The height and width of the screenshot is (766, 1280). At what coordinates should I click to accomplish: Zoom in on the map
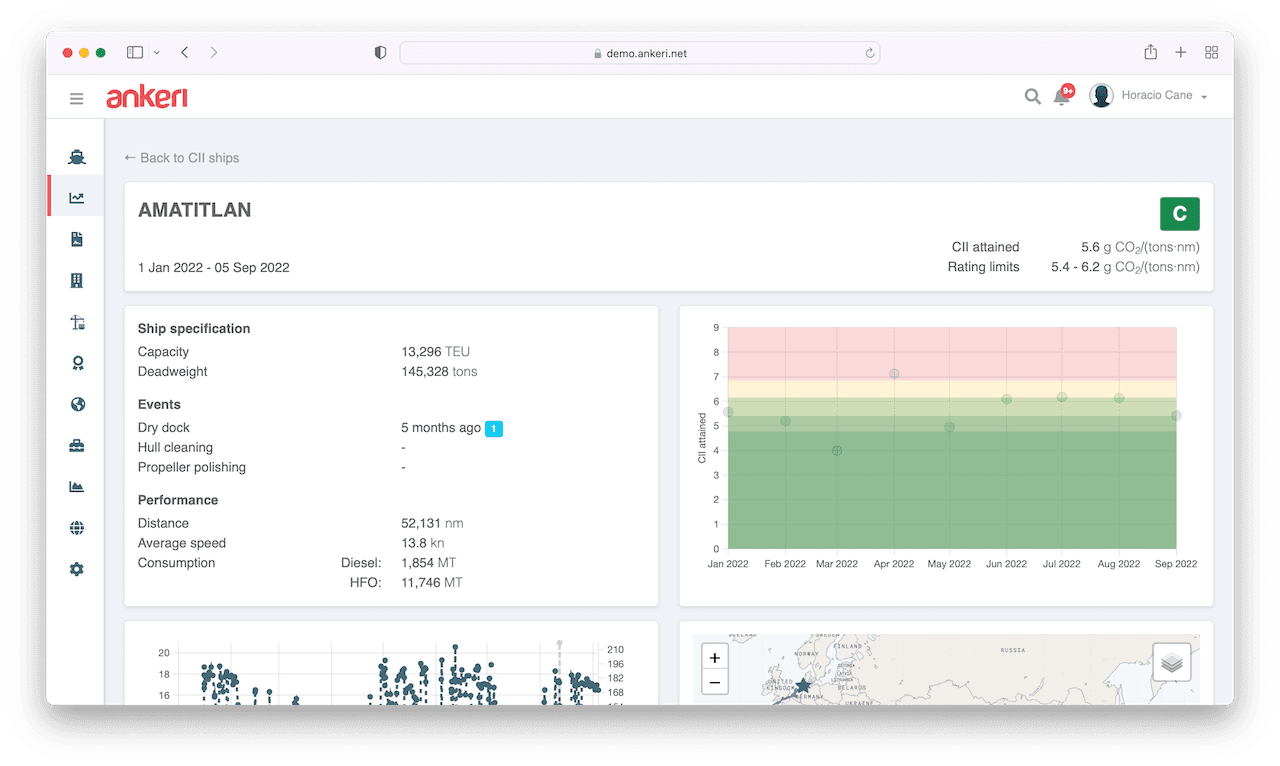point(714,658)
